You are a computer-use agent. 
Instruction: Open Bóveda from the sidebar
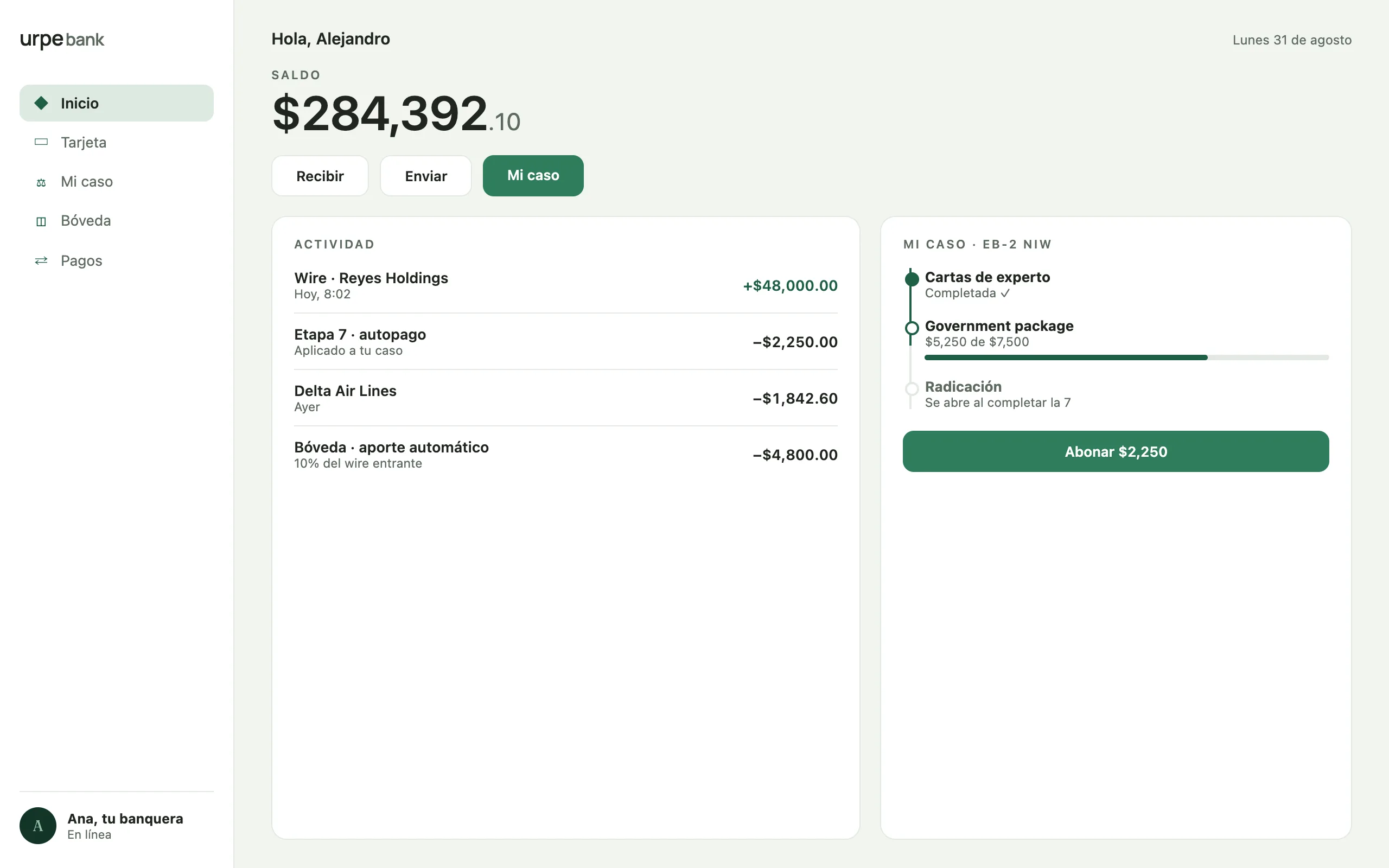(117, 221)
